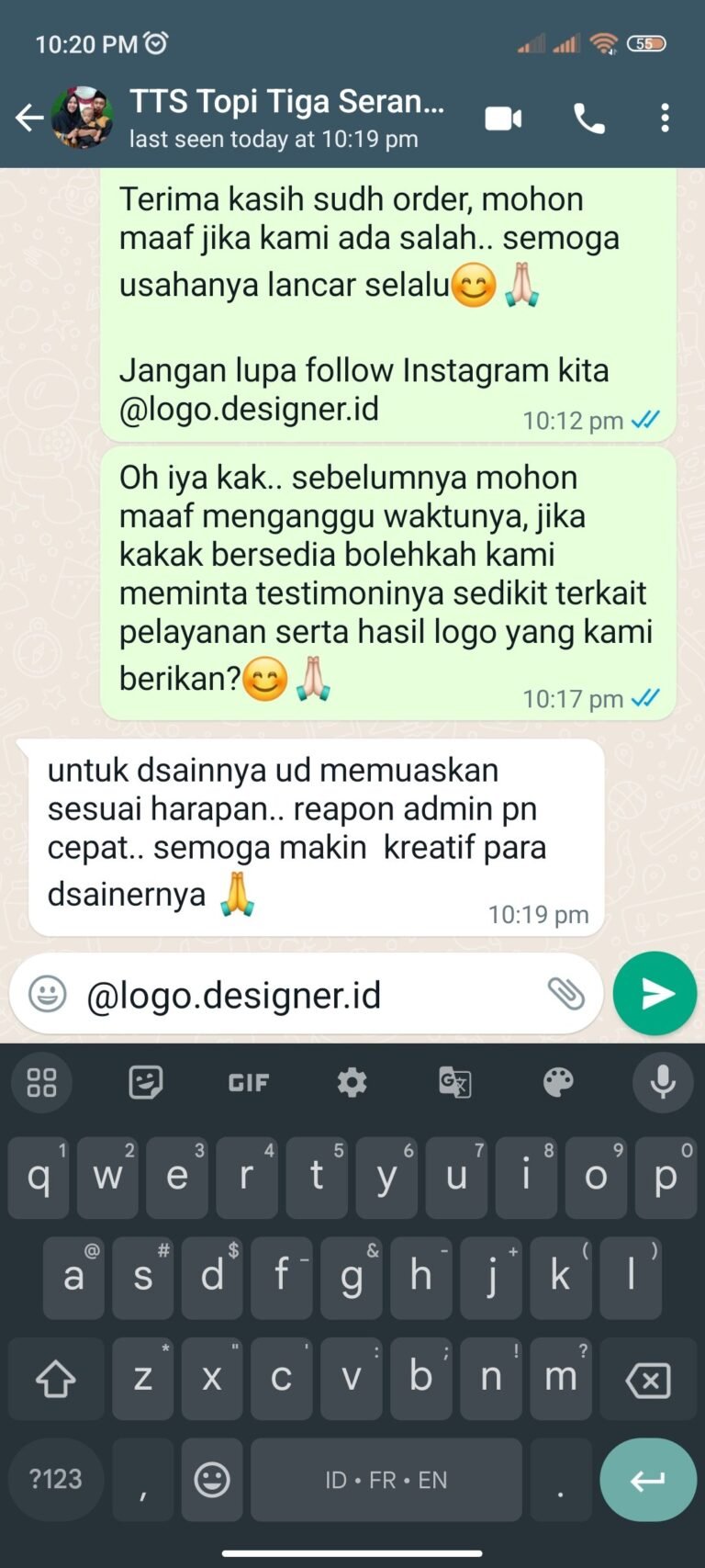Focus the @logo.designer.id message input
The width and height of the screenshot is (705, 1568).
click(308, 995)
